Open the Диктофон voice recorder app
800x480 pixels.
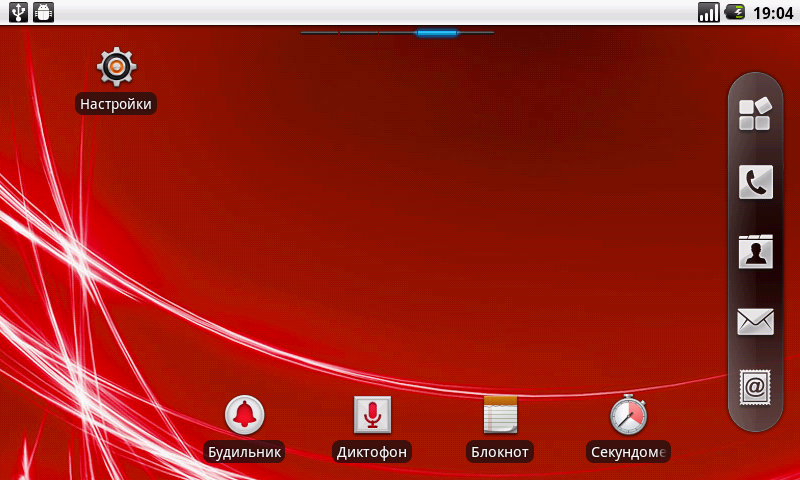(372, 415)
